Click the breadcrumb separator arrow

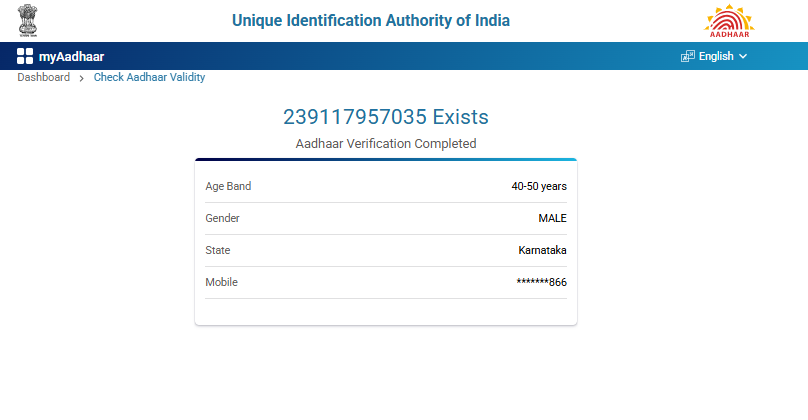click(81, 78)
